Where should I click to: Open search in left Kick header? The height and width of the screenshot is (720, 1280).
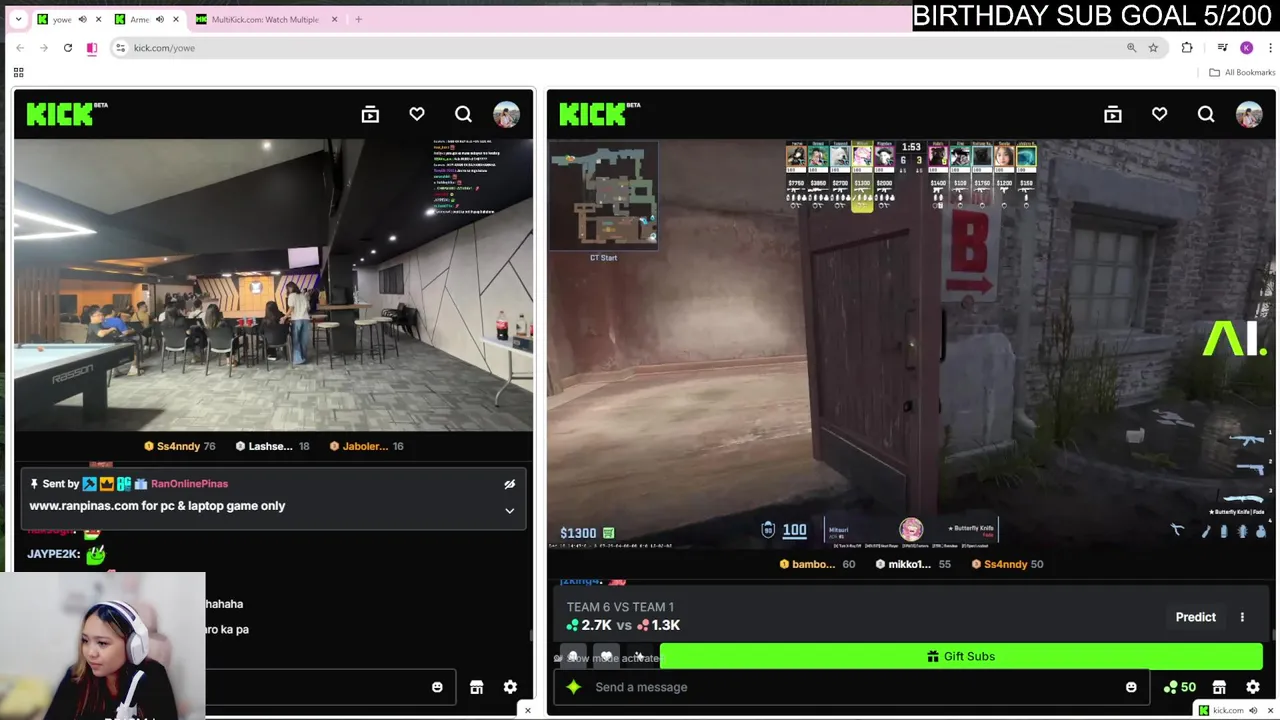[463, 115]
